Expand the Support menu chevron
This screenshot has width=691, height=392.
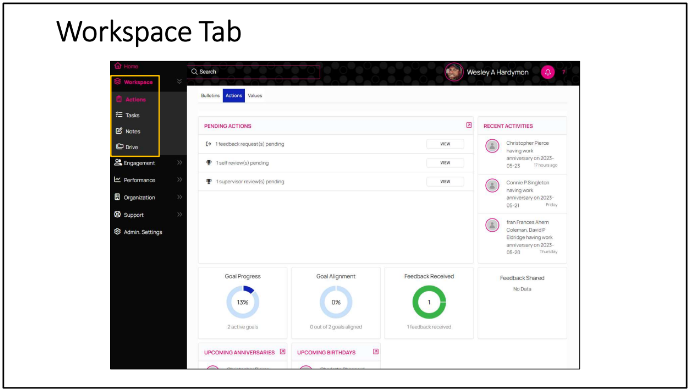179,214
